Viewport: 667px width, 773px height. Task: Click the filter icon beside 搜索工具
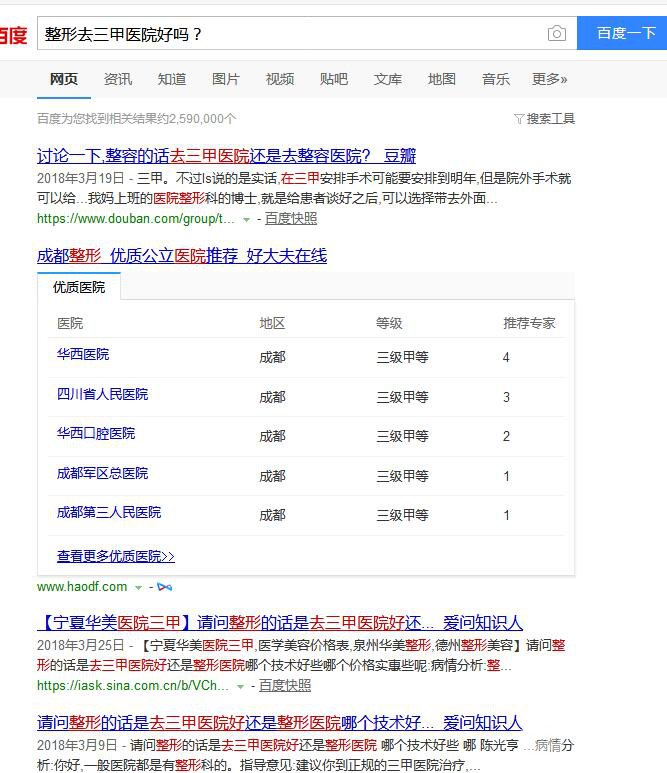519,119
